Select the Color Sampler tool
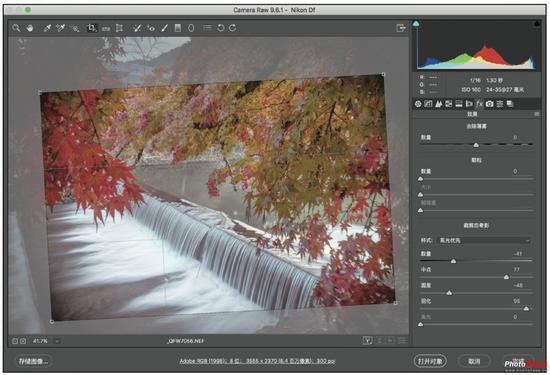The image size is (550, 375). coord(61,28)
